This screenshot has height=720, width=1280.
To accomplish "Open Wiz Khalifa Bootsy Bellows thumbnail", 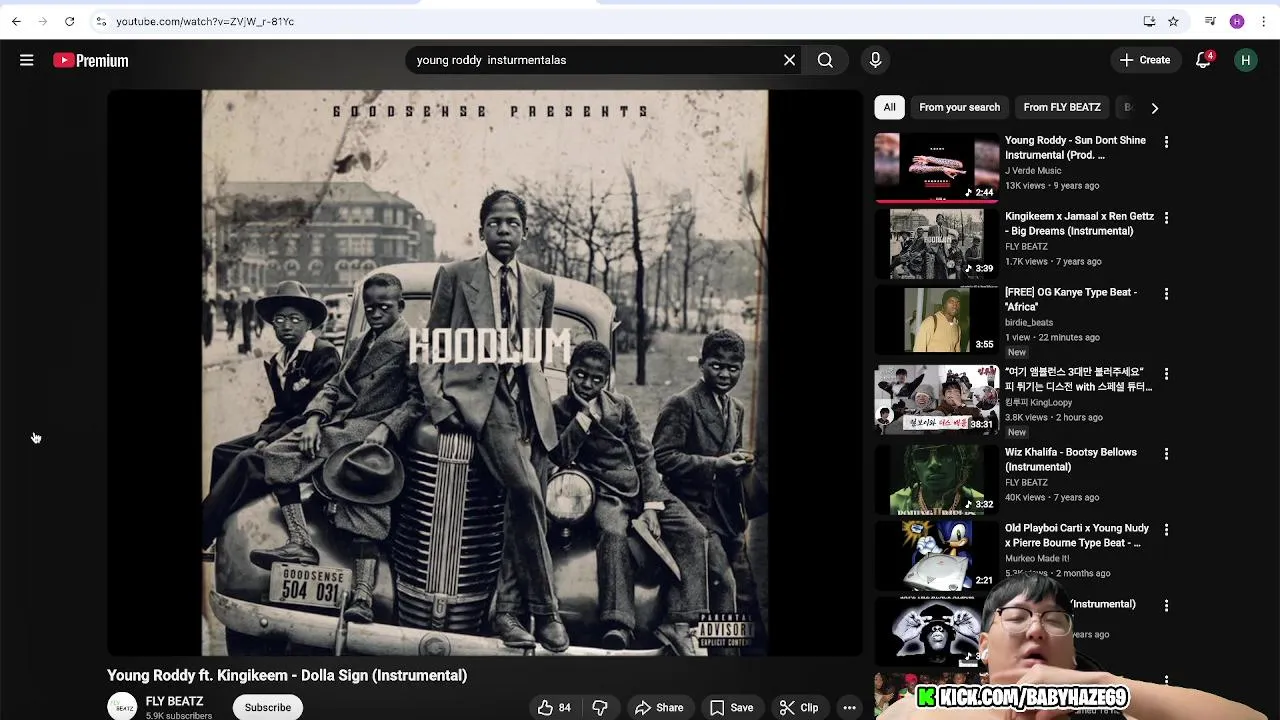I will point(937,479).
